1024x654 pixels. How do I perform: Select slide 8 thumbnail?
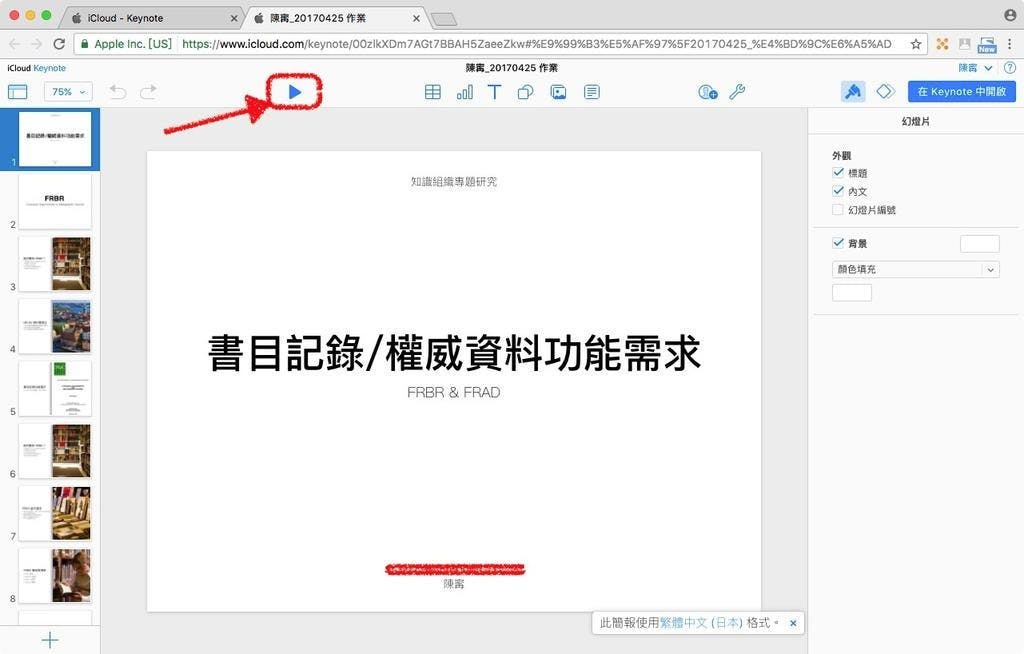click(55, 576)
